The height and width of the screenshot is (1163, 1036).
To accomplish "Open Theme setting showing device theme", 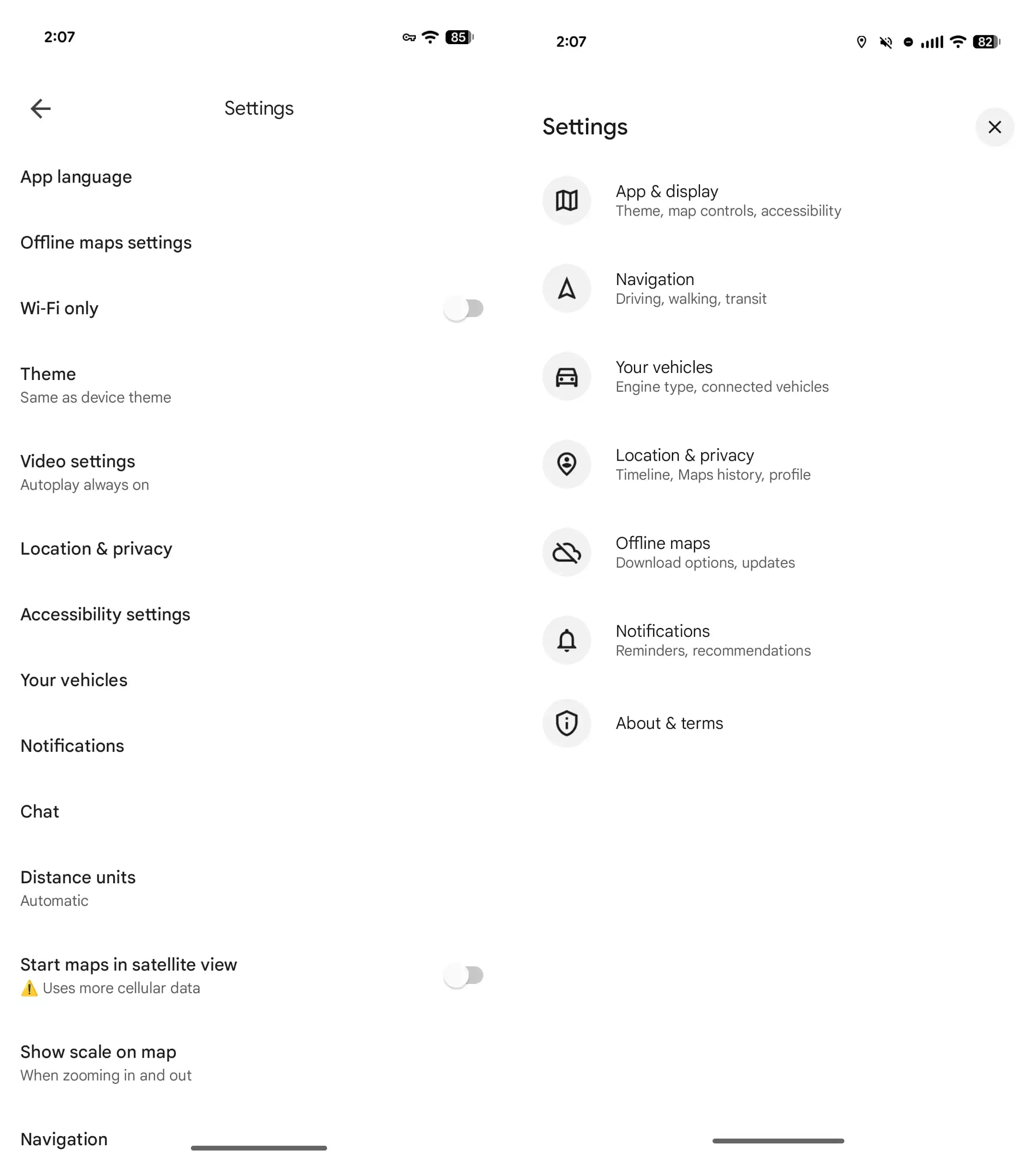I will click(x=95, y=385).
